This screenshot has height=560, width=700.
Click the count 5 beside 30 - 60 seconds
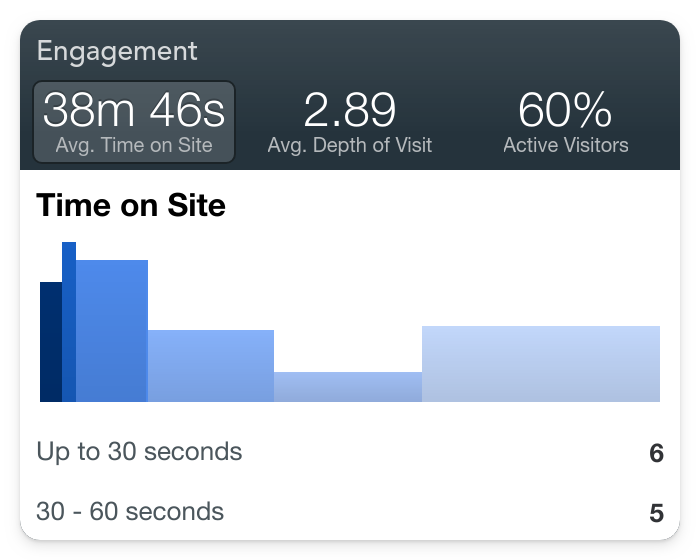[x=656, y=514]
